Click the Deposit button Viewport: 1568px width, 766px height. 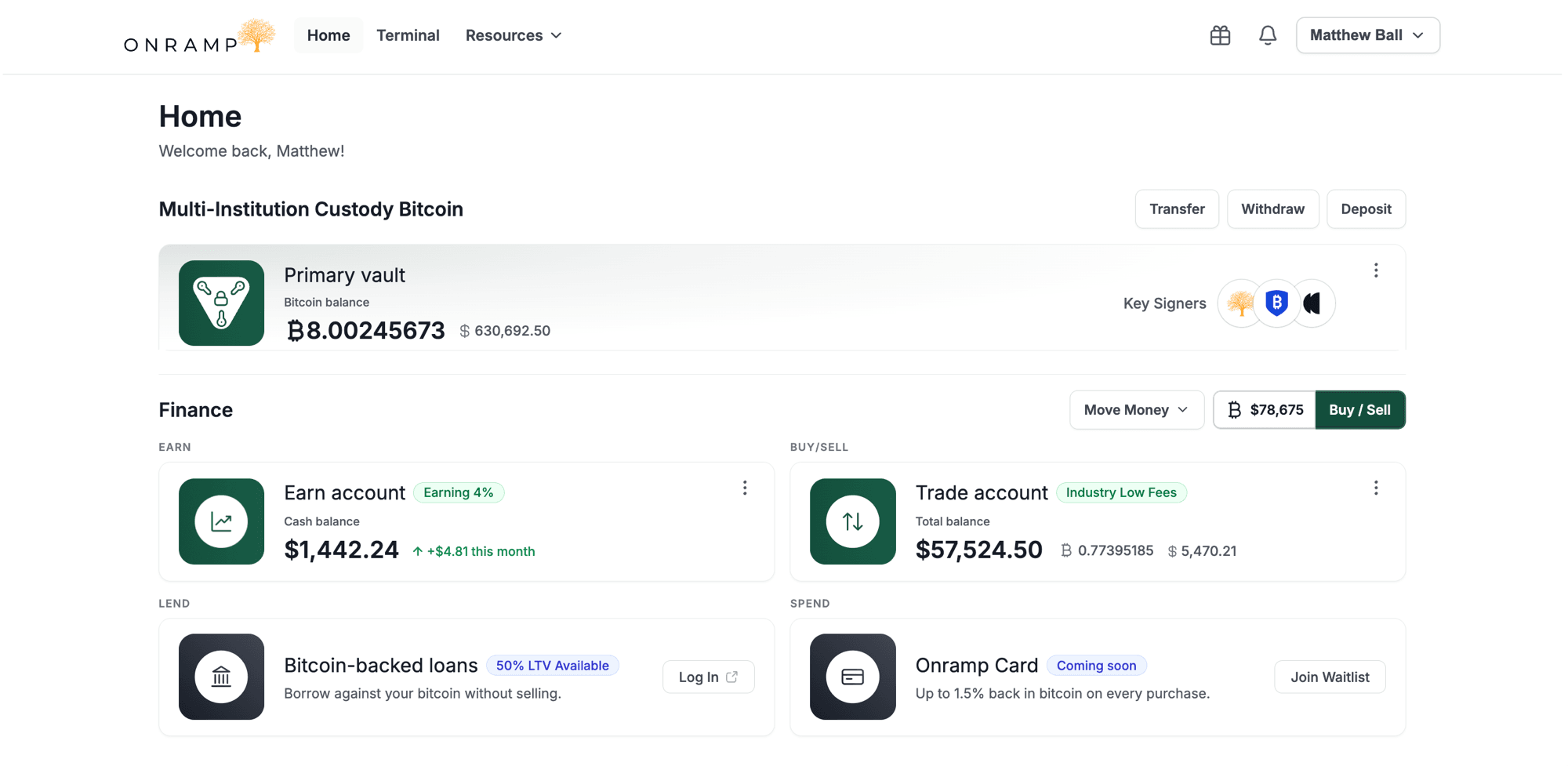1366,209
